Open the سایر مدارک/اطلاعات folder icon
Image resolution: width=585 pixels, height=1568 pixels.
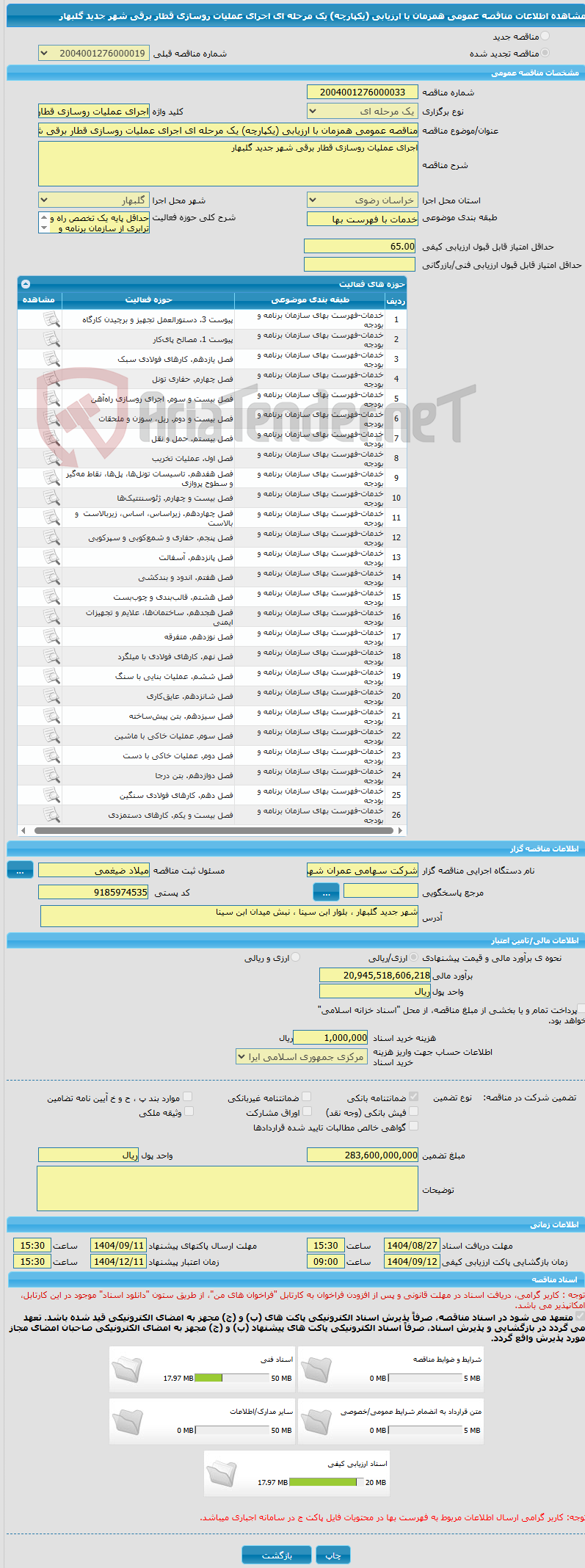128,1422
